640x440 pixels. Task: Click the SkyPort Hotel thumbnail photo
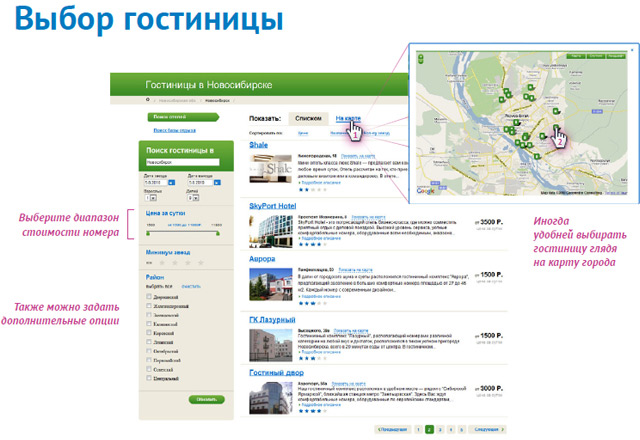(271, 231)
